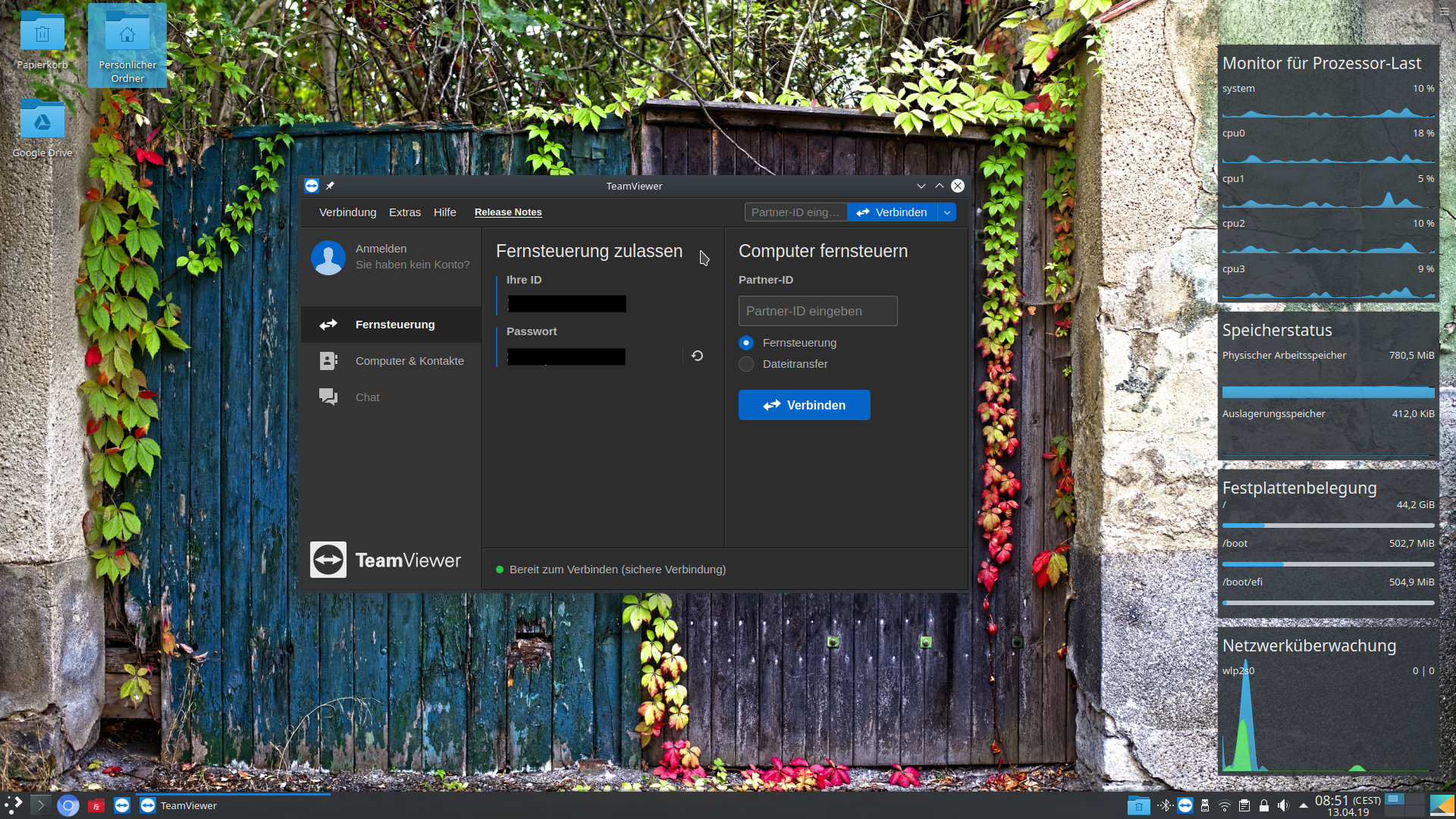Pin the TeamViewer window with pin icon

click(330, 186)
